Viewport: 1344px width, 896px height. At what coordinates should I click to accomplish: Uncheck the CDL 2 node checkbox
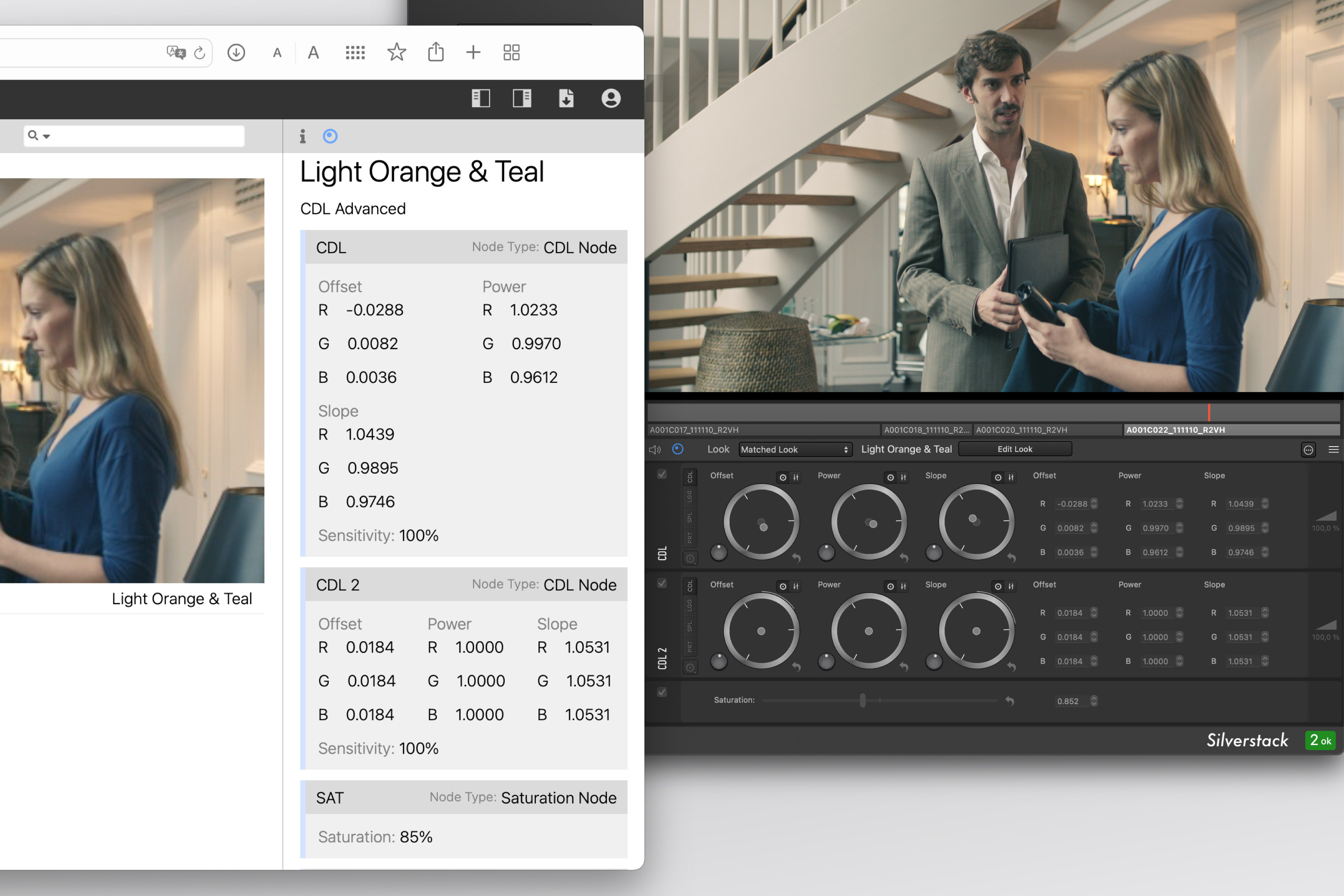pyautogui.click(x=662, y=584)
